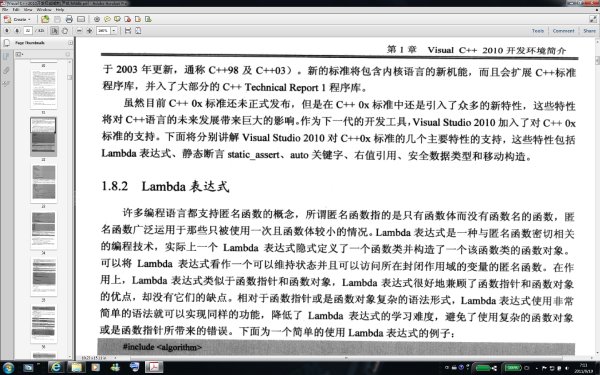Click the Save icon in toolbar

tap(57, 19)
